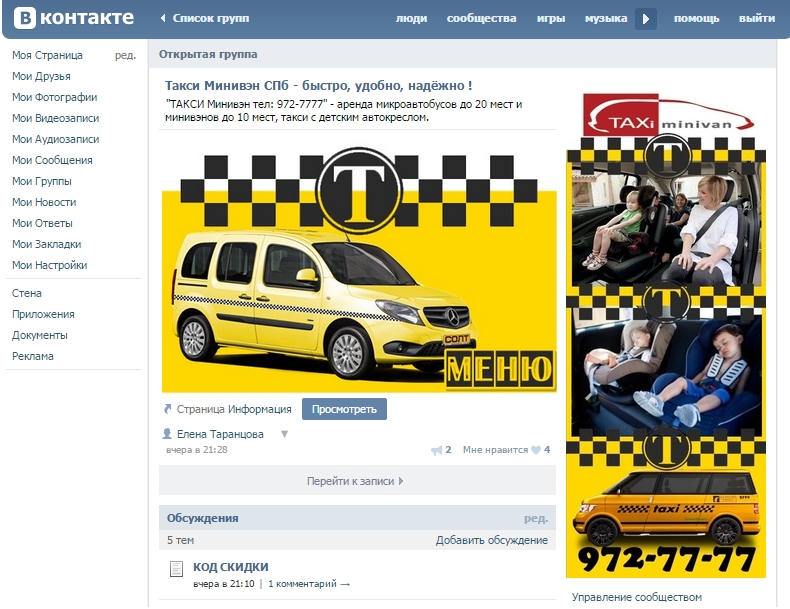This screenshot has height=609, width=790.
Task: Log out with выйти link
Action: click(x=757, y=19)
